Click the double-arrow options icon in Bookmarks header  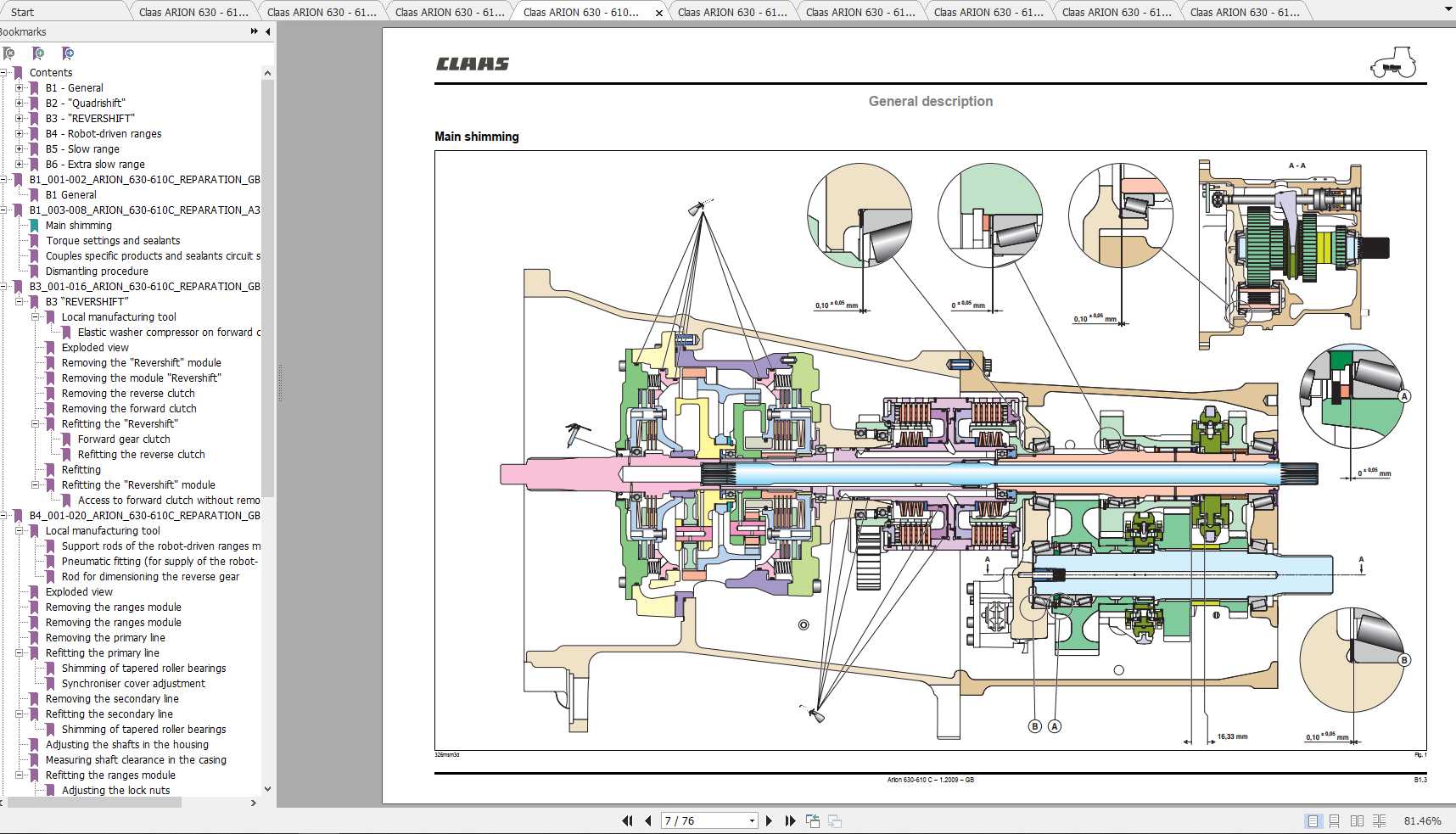254,31
